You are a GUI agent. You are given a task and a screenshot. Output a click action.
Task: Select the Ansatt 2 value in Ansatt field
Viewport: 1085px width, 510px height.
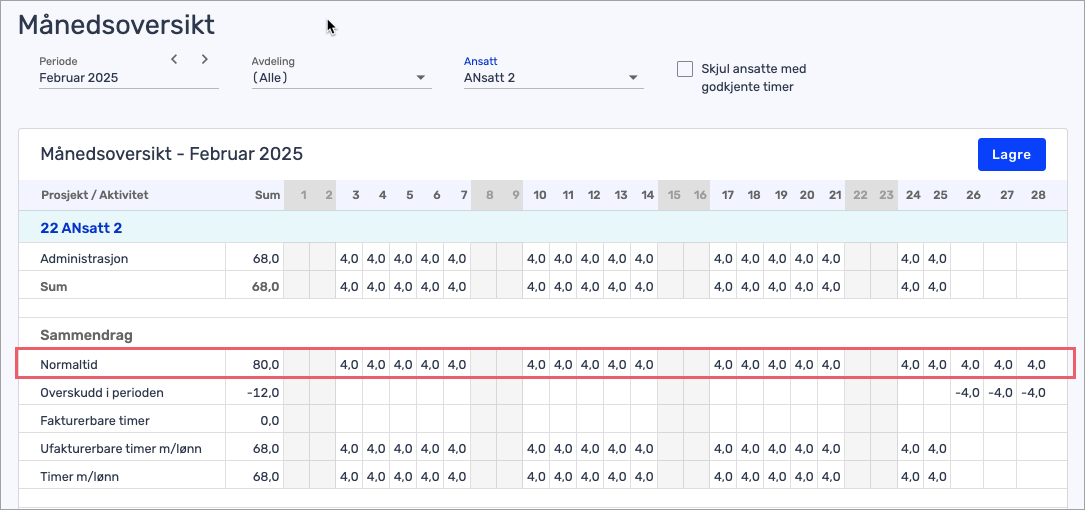(x=489, y=78)
